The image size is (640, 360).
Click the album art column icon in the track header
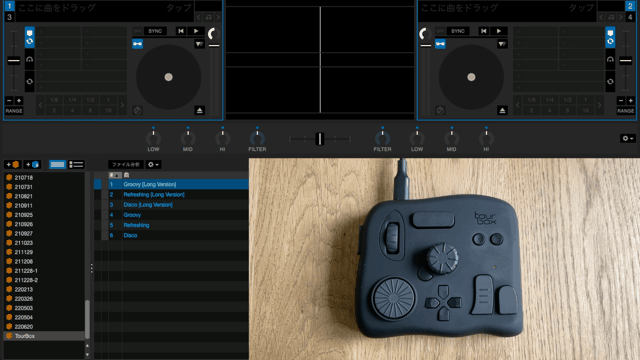(x=127, y=175)
